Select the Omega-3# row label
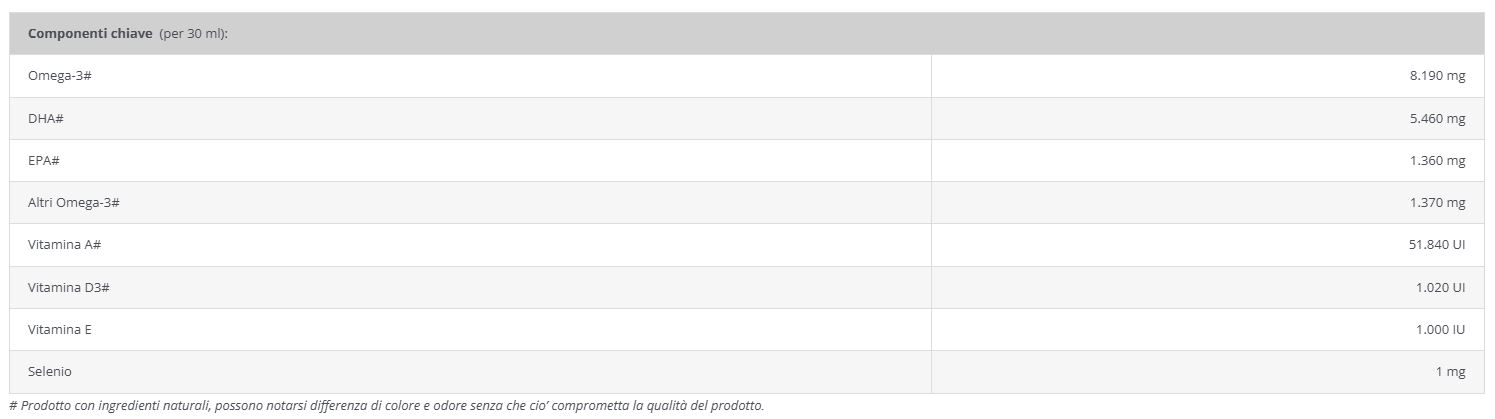Viewport: 1495px width, 419px height. pyautogui.click(x=60, y=77)
